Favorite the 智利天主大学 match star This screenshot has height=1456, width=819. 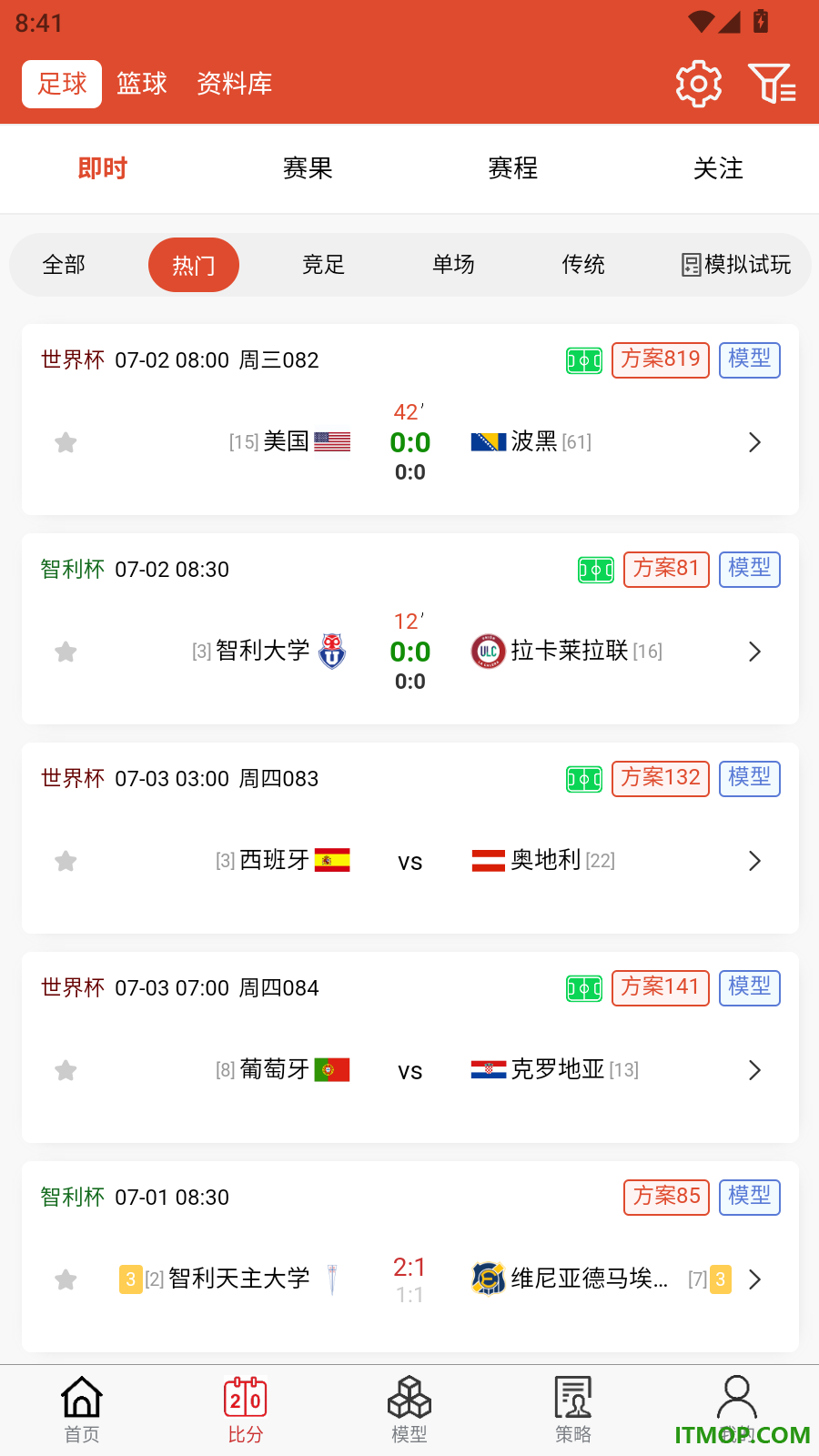coord(66,1280)
